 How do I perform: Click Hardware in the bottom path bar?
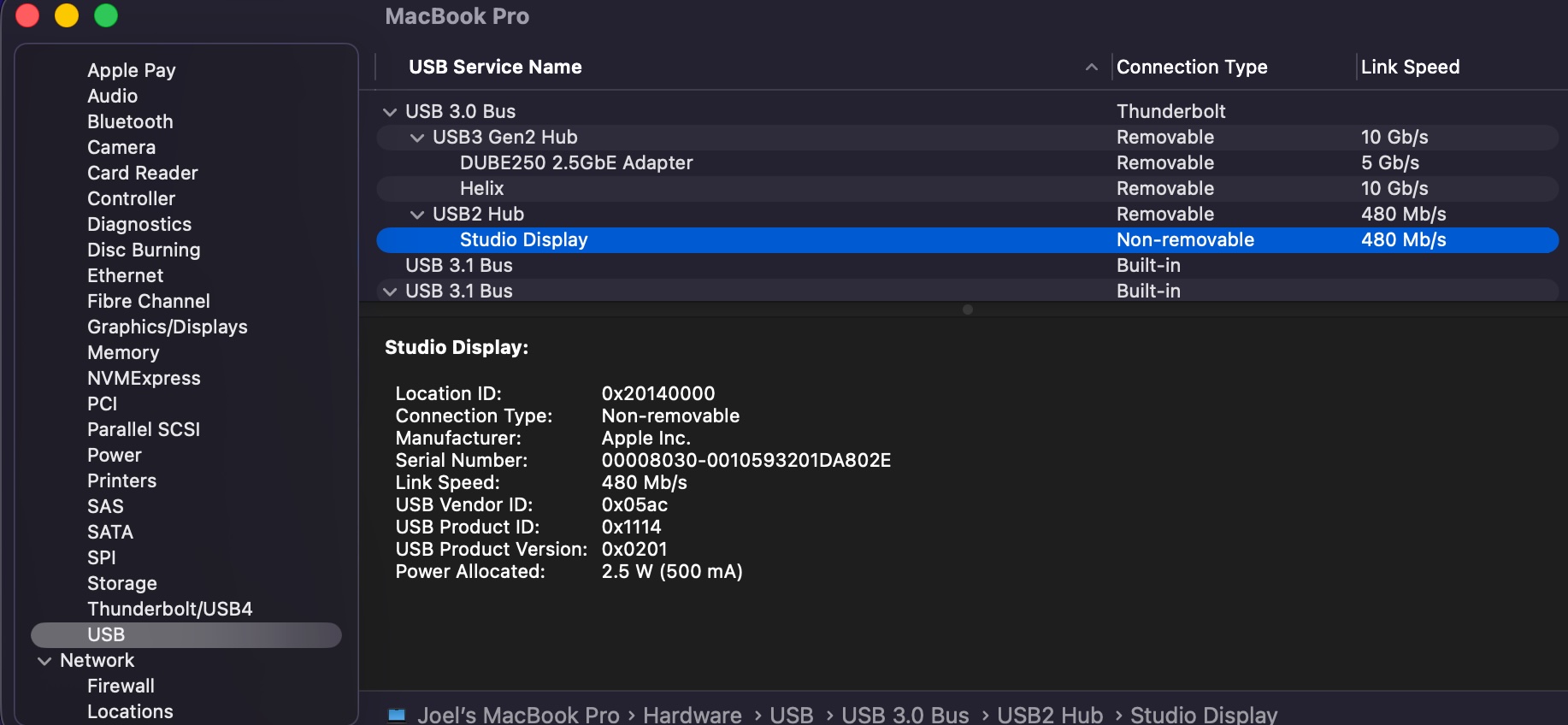point(692,715)
